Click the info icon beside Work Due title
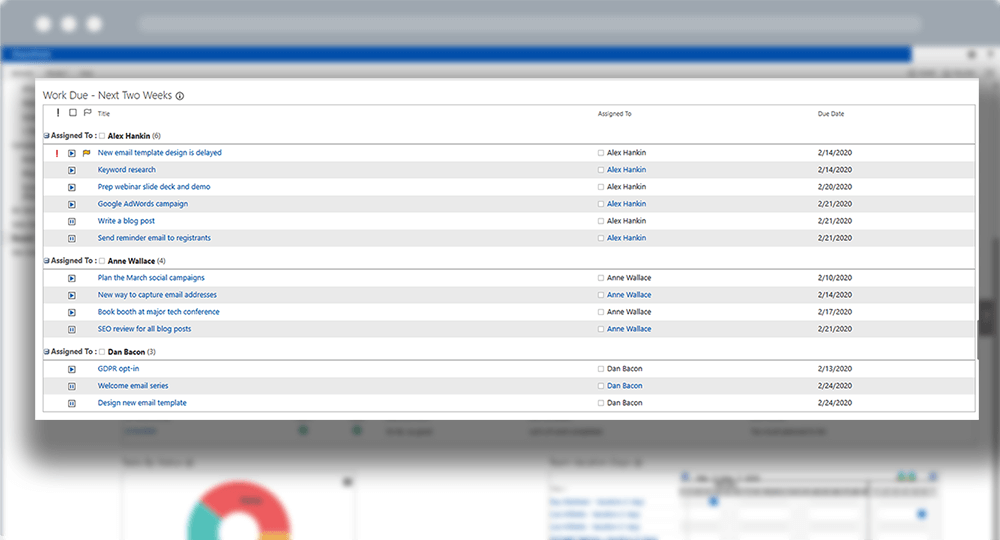The image size is (1000, 540). pos(180,96)
